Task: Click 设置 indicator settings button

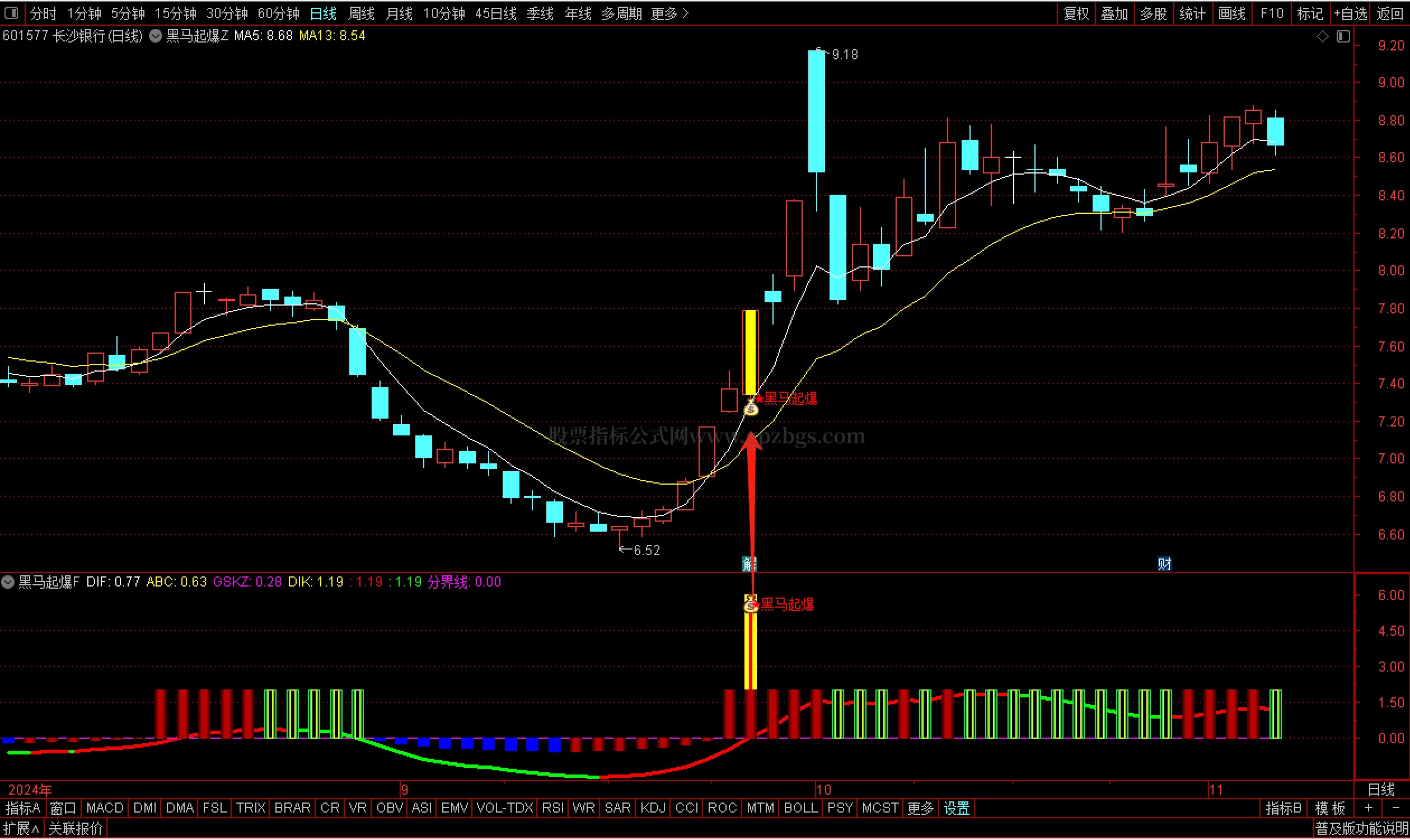Action: (957, 808)
